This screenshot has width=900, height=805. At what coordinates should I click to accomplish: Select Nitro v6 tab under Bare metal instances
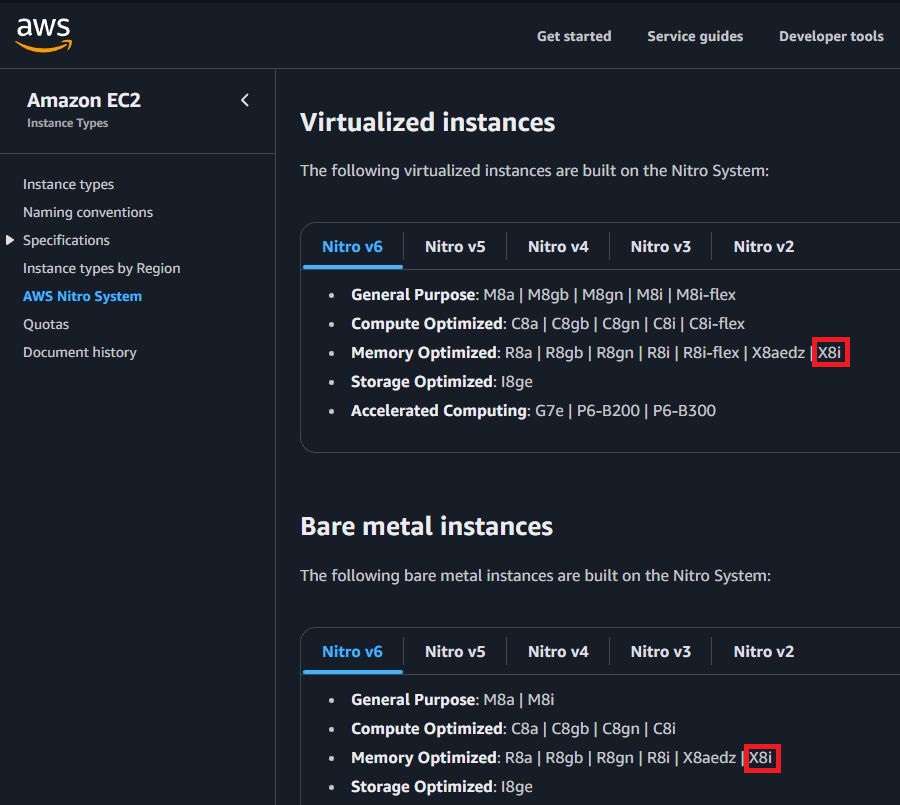click(352, 651)
